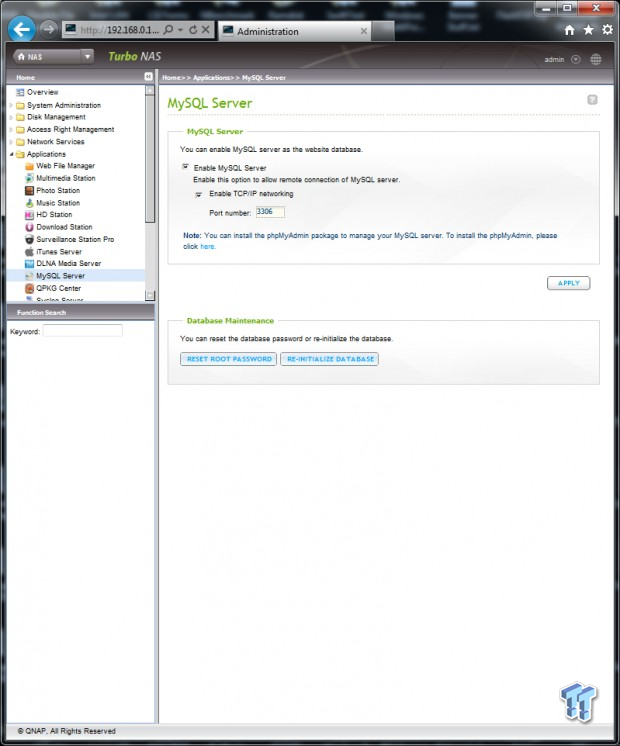Click the browser Forward arrow button
This screenshot has width=620, height=746.
pos(48,29)
